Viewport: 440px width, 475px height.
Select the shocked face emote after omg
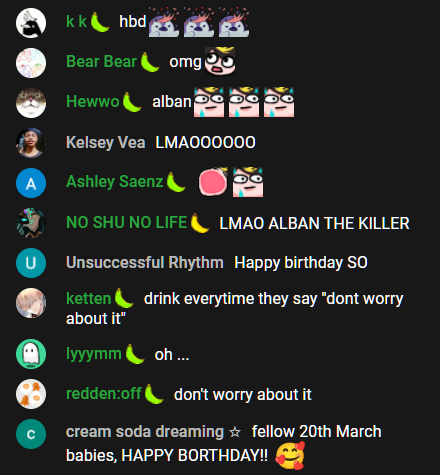point(220,61)
